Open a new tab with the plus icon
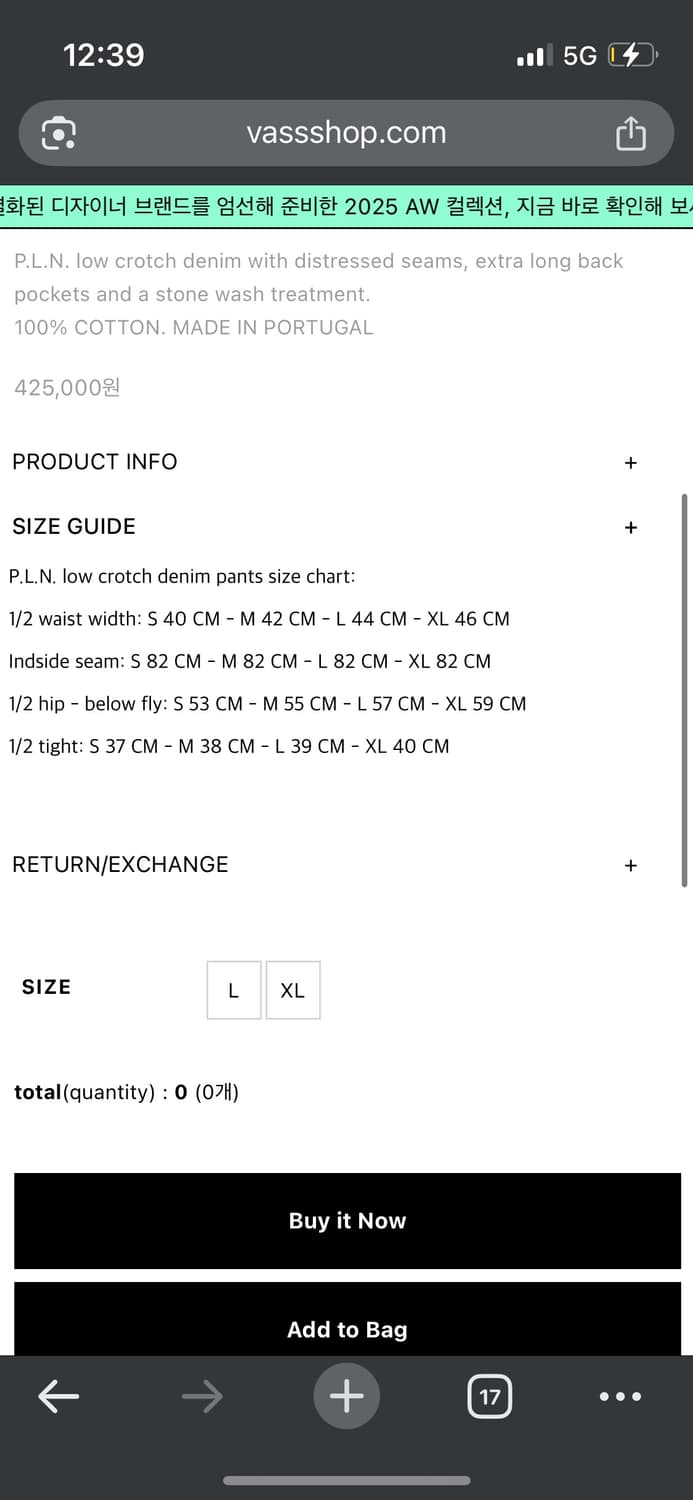This screenshot has width=693, height=1500. click(x=346, y=1396)
